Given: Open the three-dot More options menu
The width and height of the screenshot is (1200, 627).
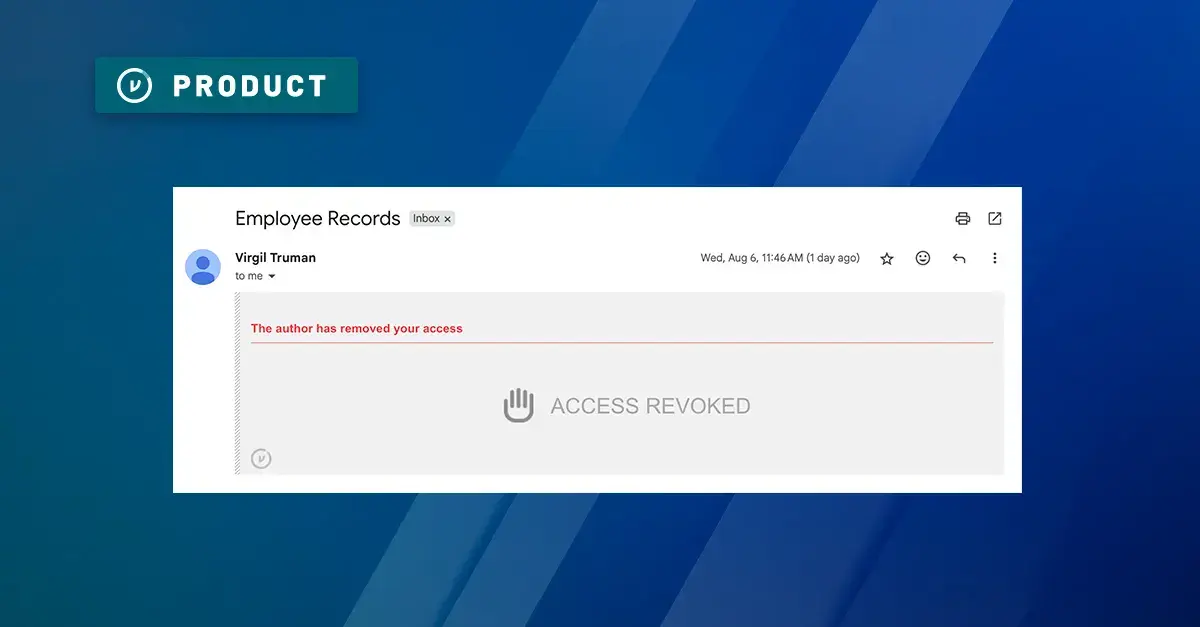Looking at the screenshot, I should [994, 258].
